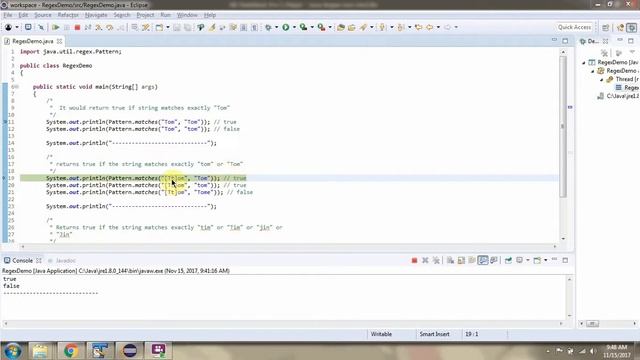The width and height of the screenshot is (640, 360).
Task: Click the Smart Insert status bar entry
Action: pos(434,334)
